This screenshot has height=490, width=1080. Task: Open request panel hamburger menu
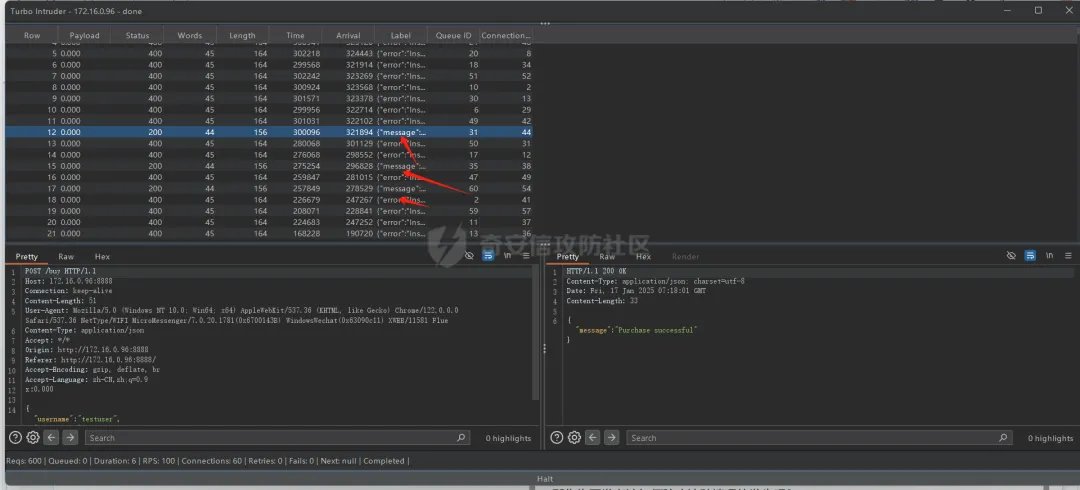coord(526,256)
